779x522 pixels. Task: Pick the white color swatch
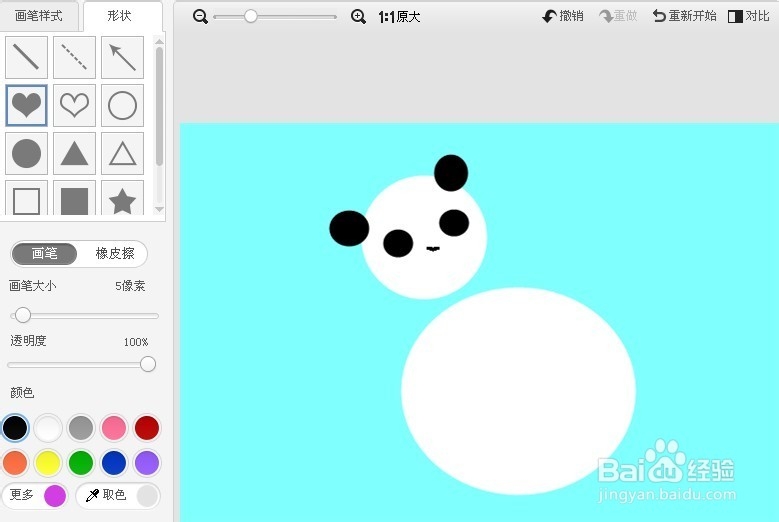point(48,428)
